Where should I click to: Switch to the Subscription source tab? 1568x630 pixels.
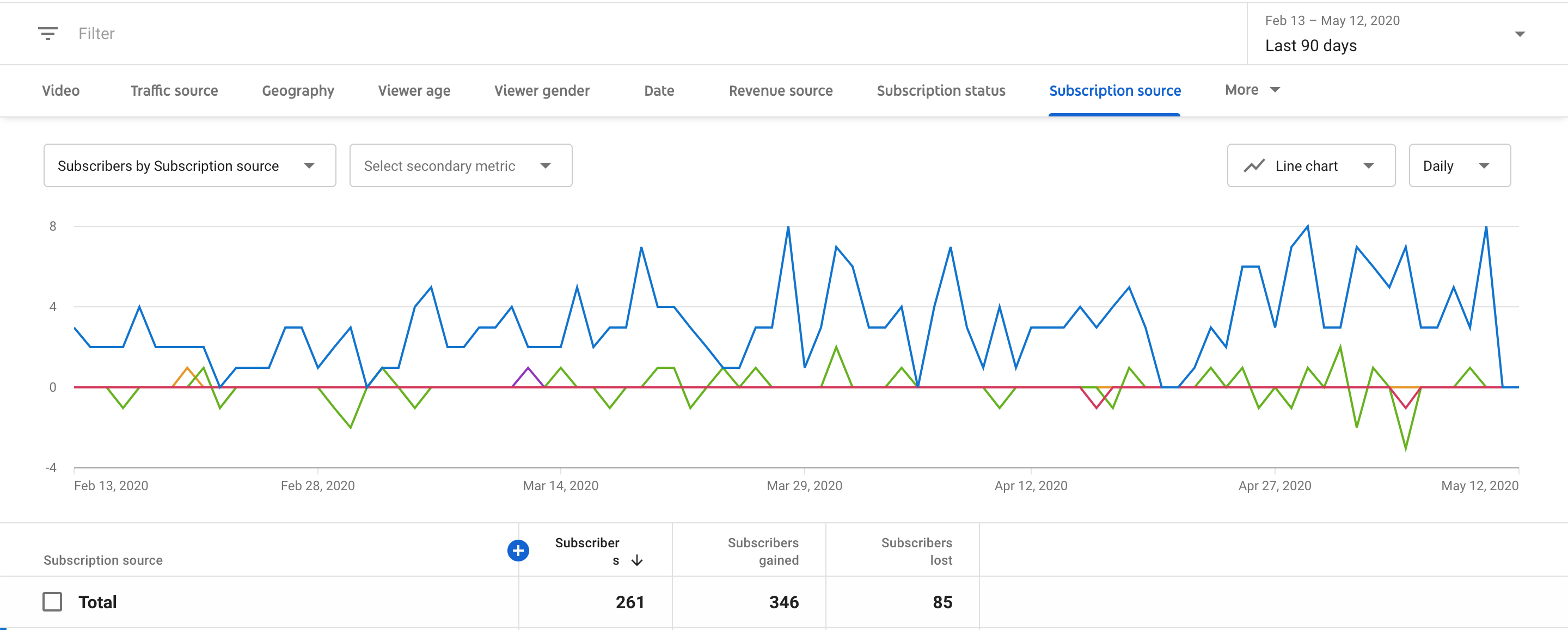[1114, 90]
